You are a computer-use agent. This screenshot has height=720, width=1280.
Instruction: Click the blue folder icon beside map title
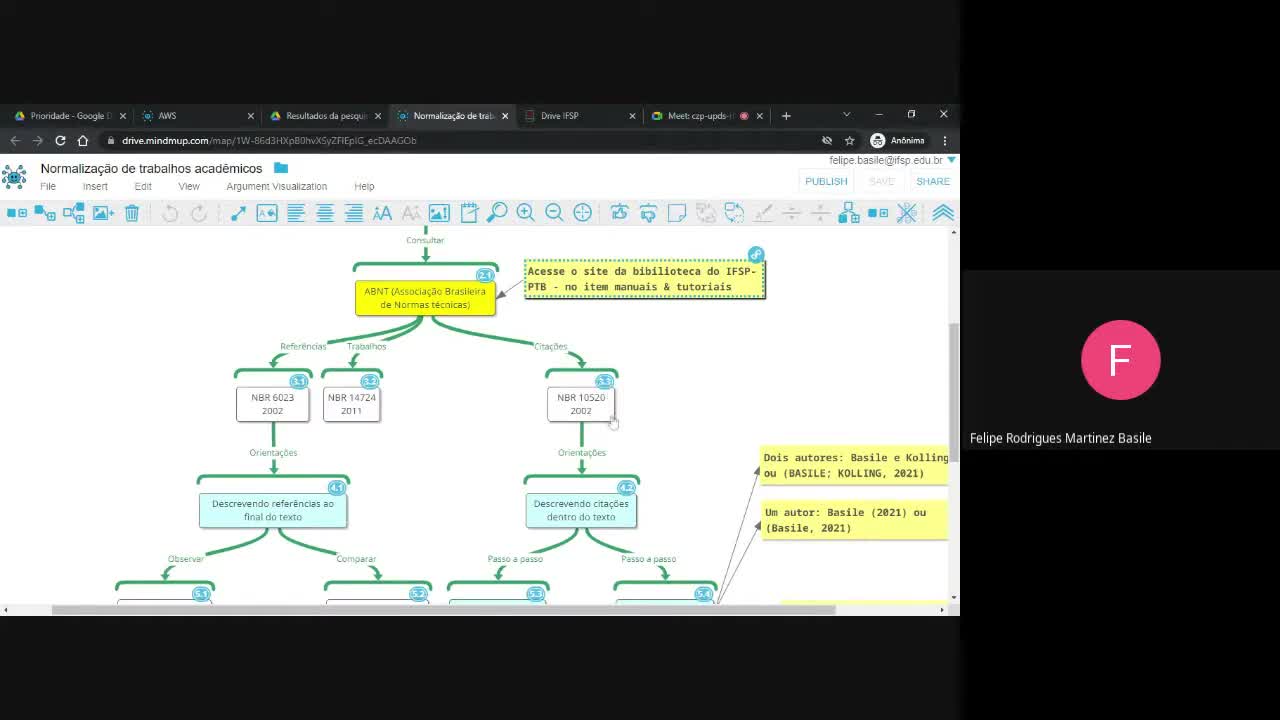[281, 168]
